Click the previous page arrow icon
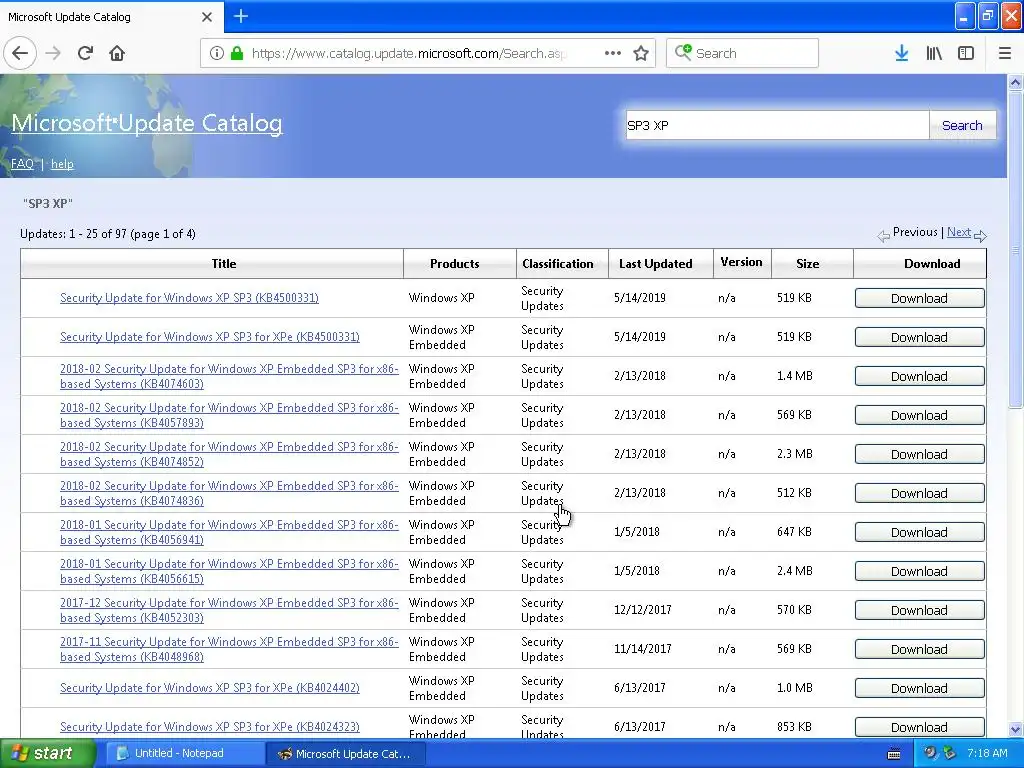This screenshot has height=768, width=1024. pos(883,236)
